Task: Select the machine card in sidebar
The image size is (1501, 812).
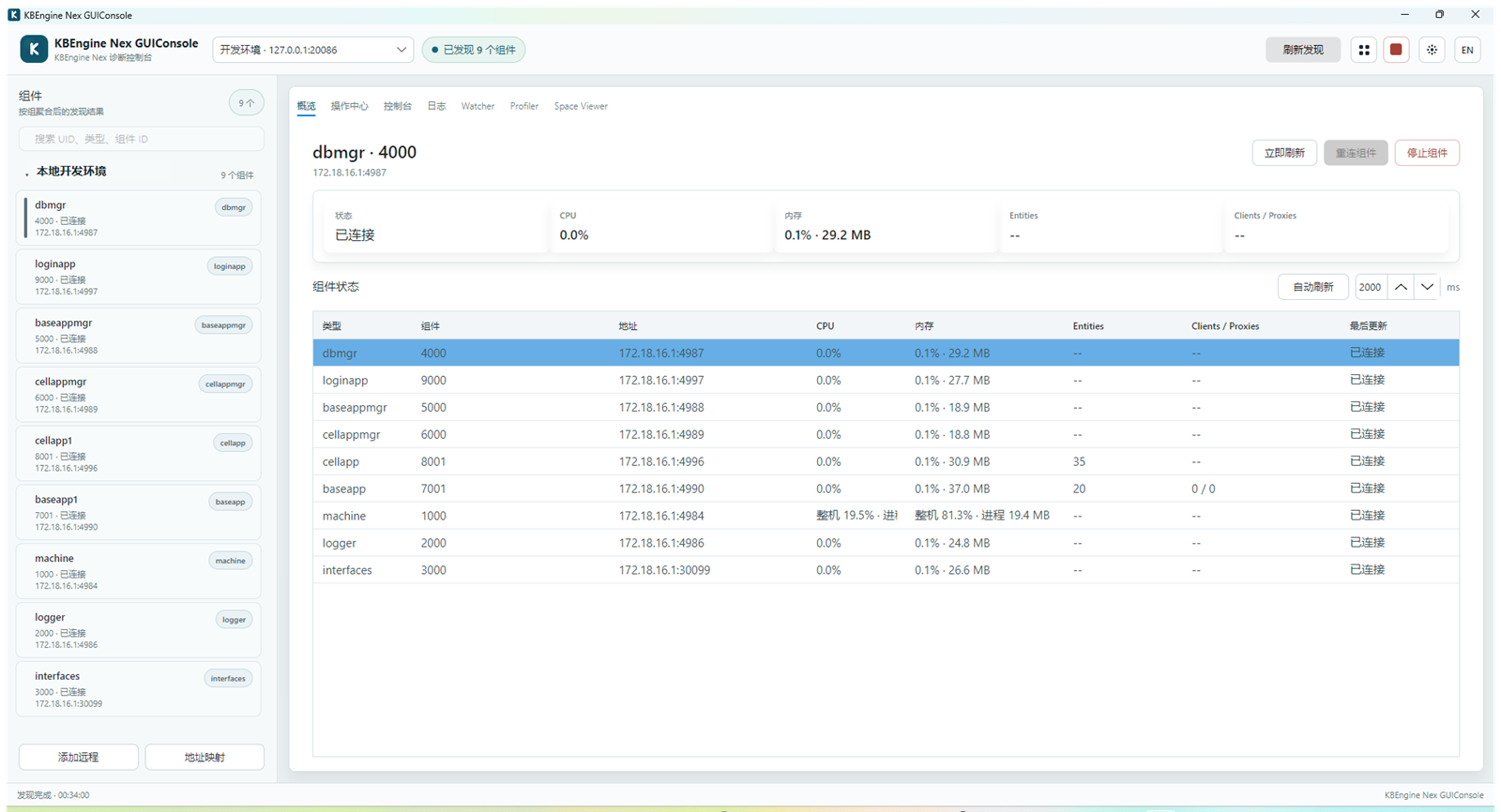Action: coord(139,571)
